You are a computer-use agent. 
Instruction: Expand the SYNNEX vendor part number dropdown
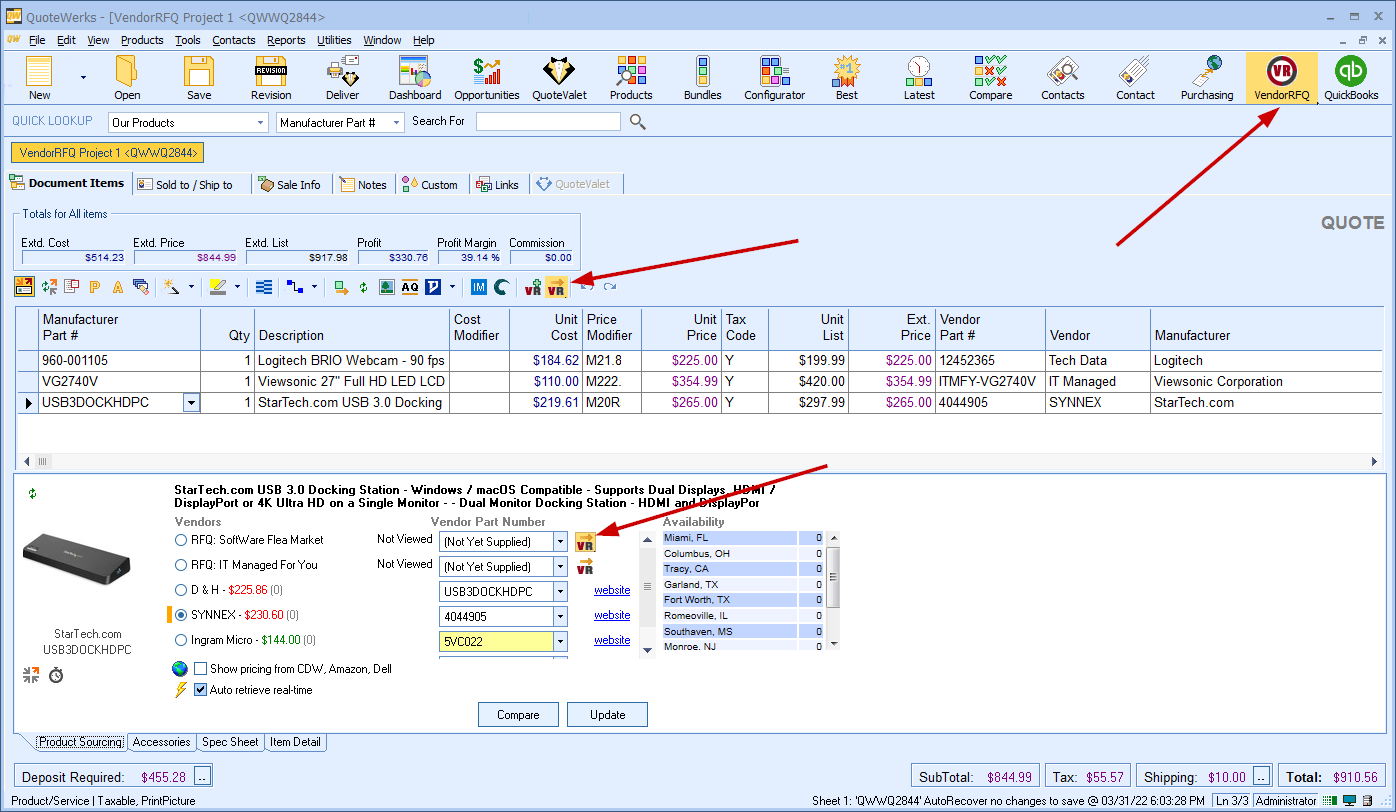click(560, 616)
